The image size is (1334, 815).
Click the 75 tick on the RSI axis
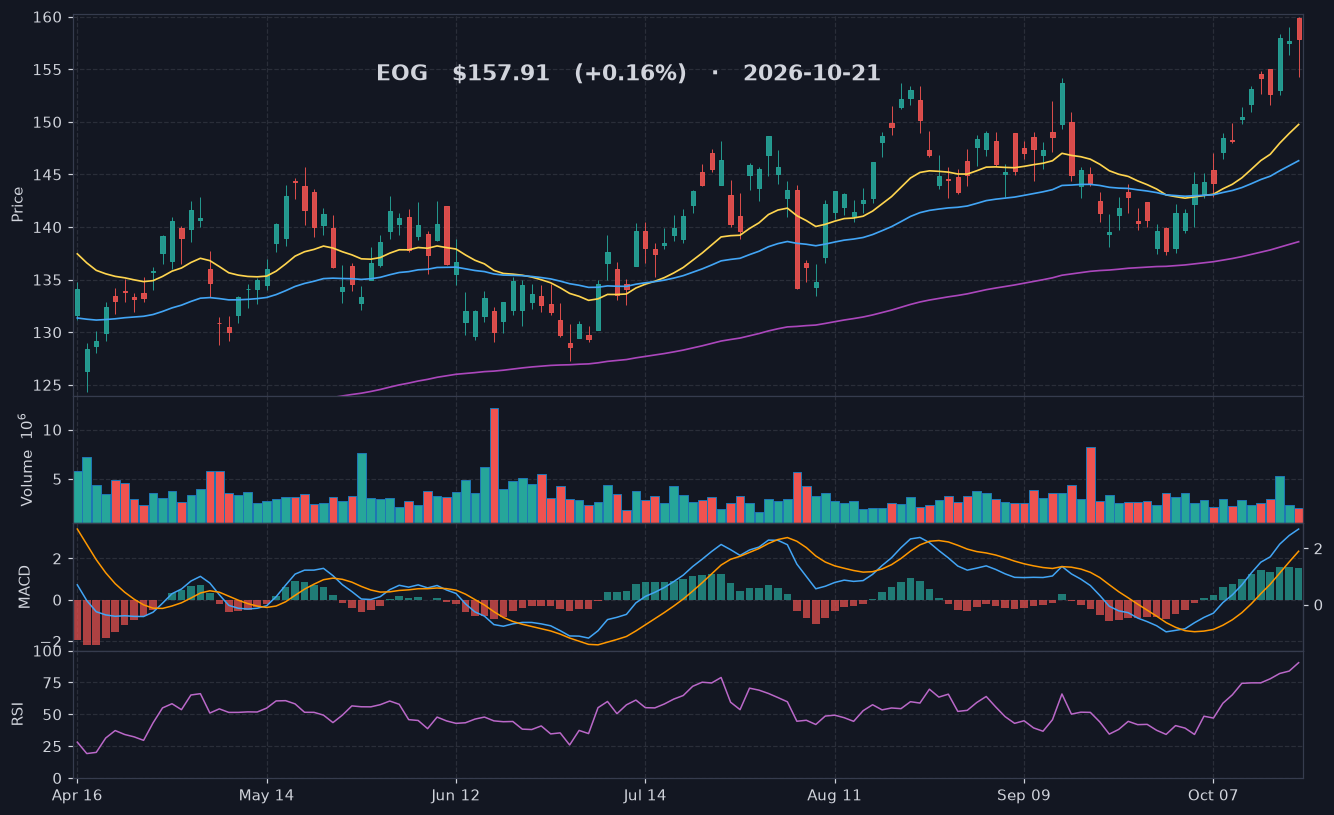pos(53,684)
